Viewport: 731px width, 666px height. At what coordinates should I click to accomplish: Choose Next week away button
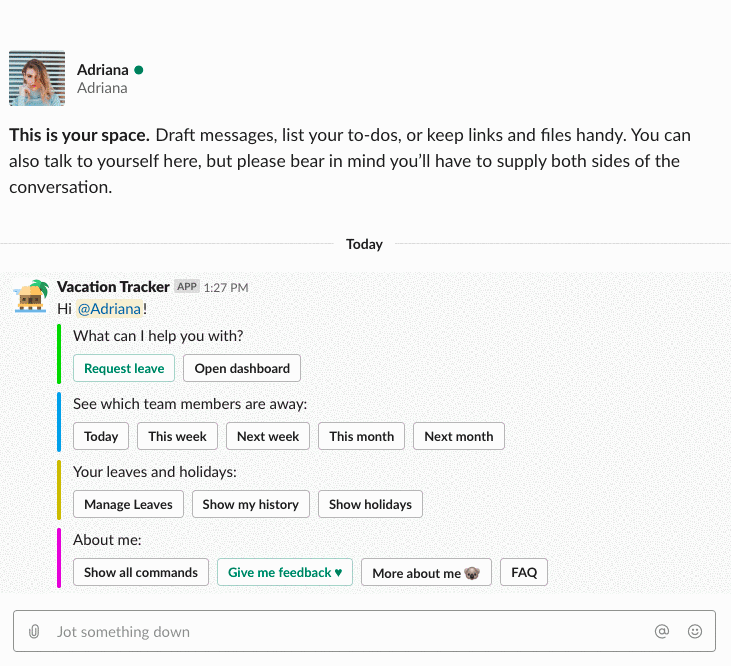point(268,436)
